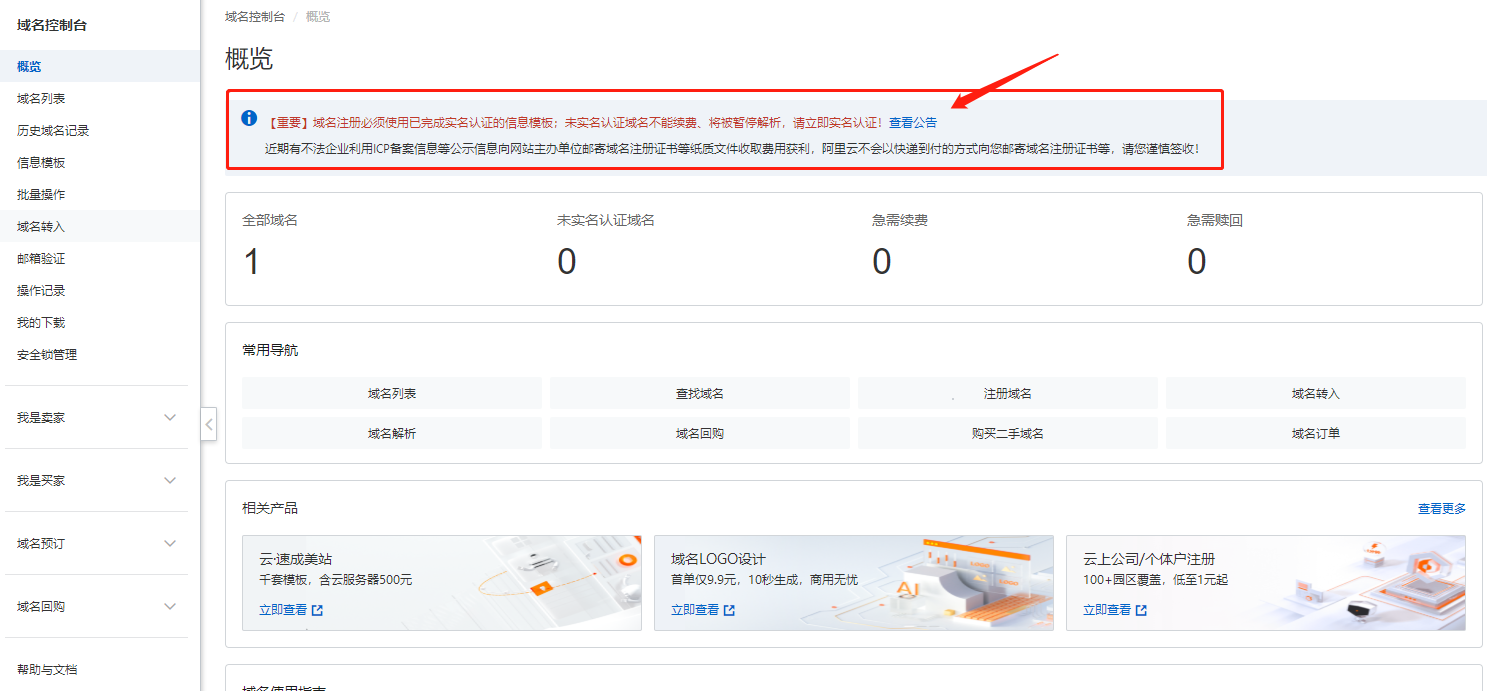The width and height of the screenshot is (1487, 691).
Task: Open the 查看公告 announcement link
Action: click(x=913, y=123)
